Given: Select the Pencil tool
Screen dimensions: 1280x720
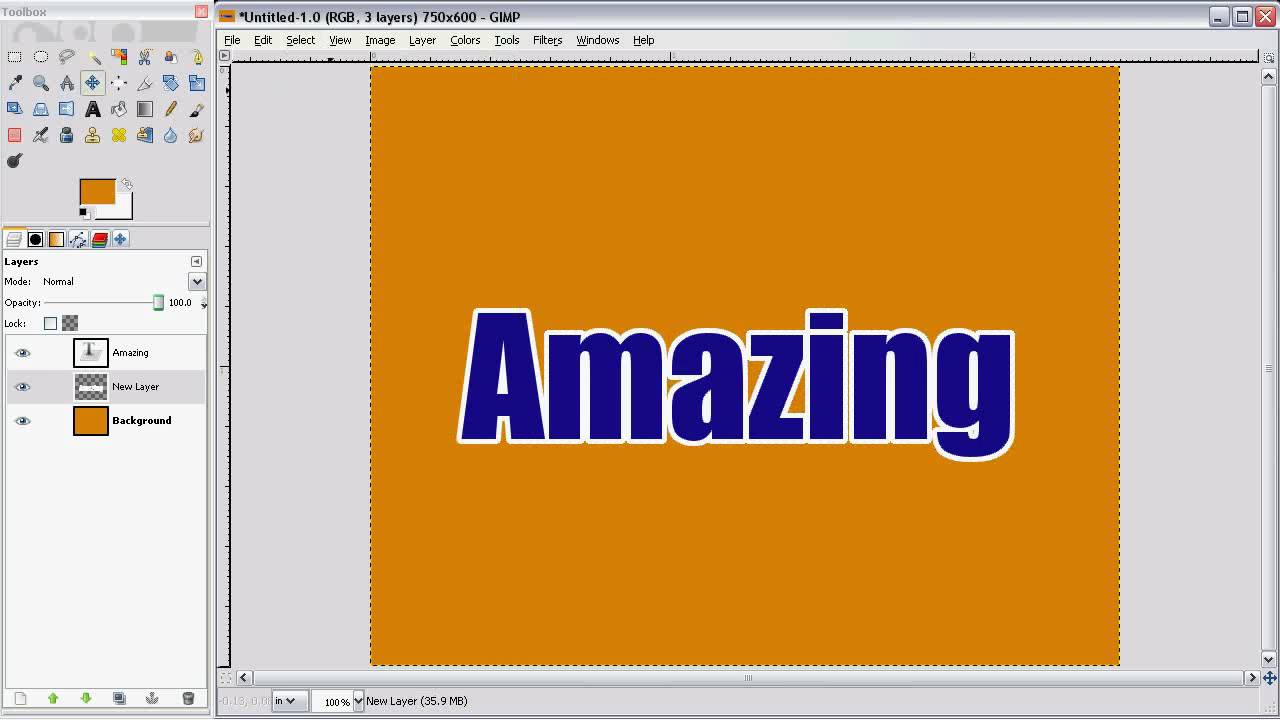Looking at the screenshot, I should (x=171, y=109).
